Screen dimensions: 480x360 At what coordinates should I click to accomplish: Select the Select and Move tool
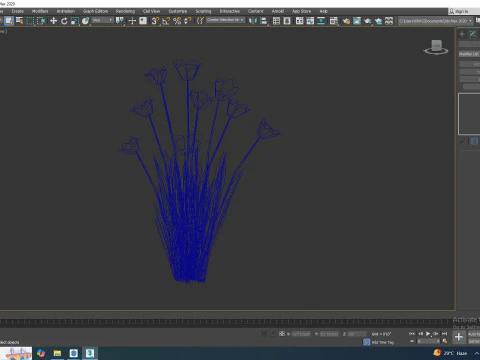point(53,21)
